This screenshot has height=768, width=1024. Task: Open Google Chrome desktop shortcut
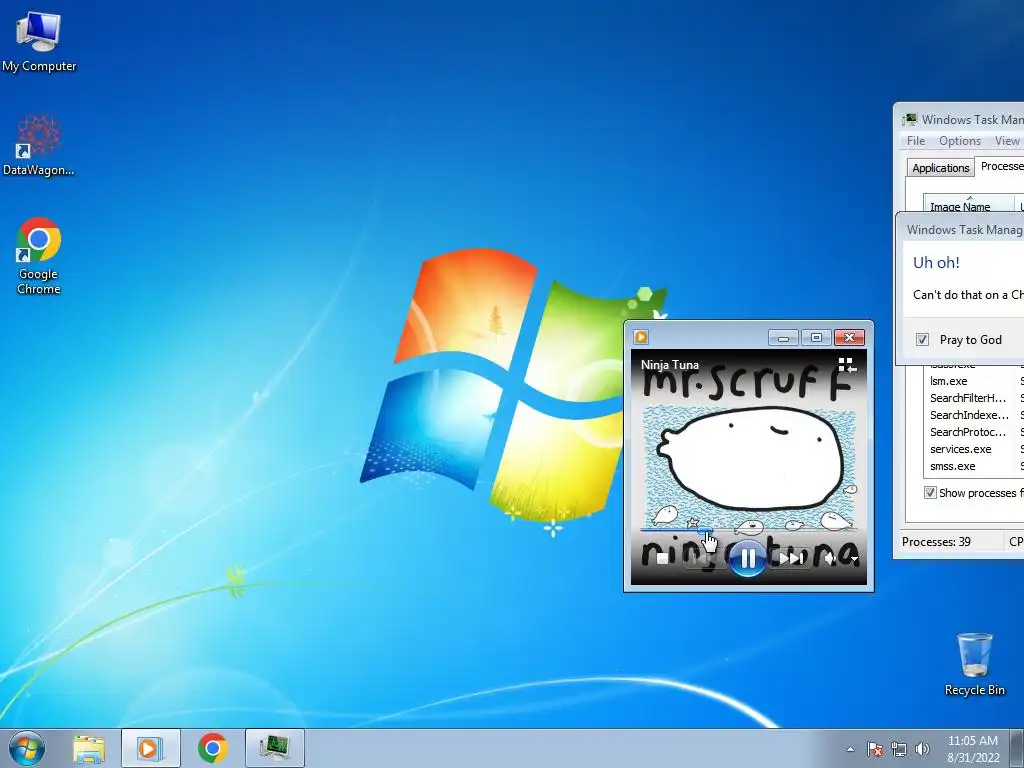click(39, 256)
